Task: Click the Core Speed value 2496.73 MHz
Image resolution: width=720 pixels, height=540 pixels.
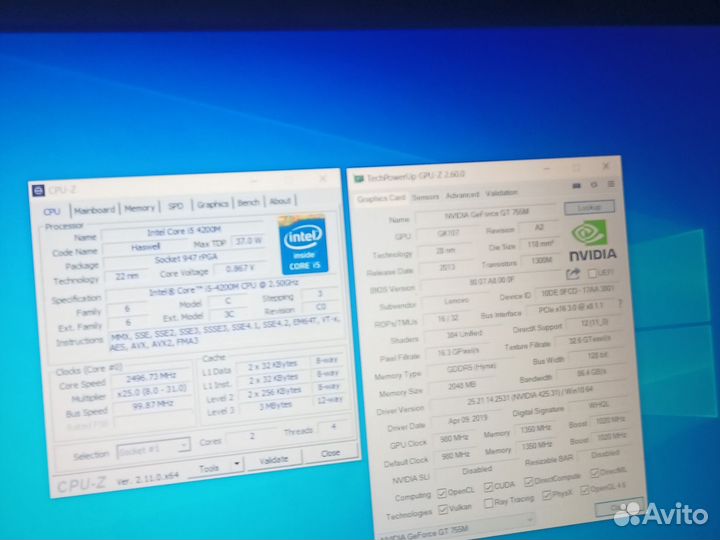Action: [151, 377]
